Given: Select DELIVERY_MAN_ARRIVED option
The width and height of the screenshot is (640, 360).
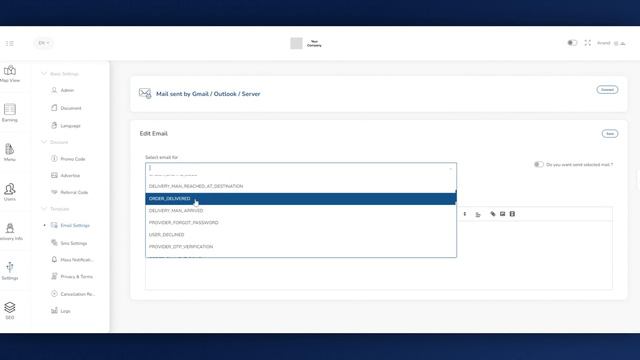Looking at the screenshot, I should [x=301, y=211].
